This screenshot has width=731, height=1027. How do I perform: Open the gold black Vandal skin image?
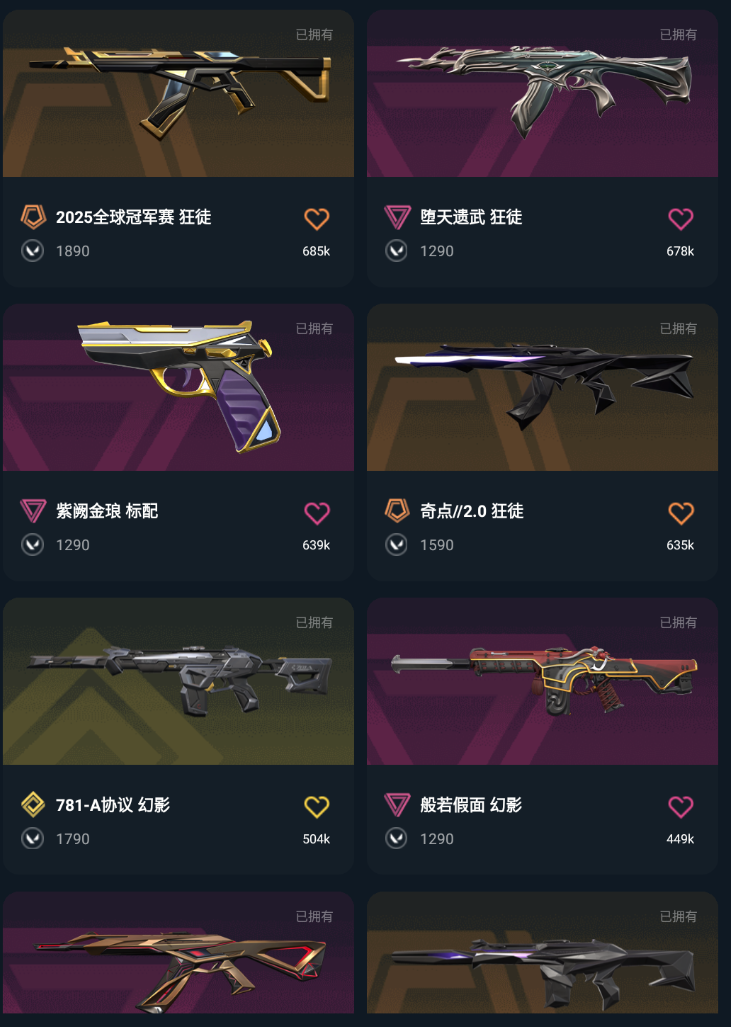point(178,94)
